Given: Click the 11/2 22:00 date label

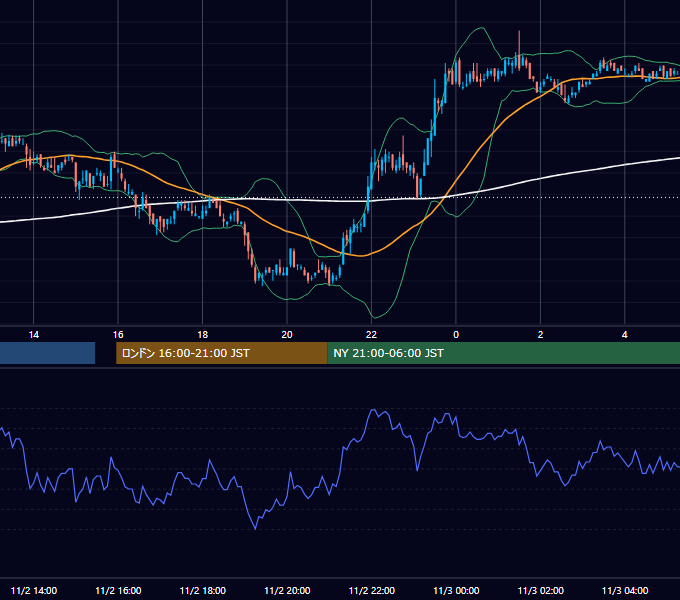Looking at the screenshot, I should pyautogui.click(x=372, y=590).
